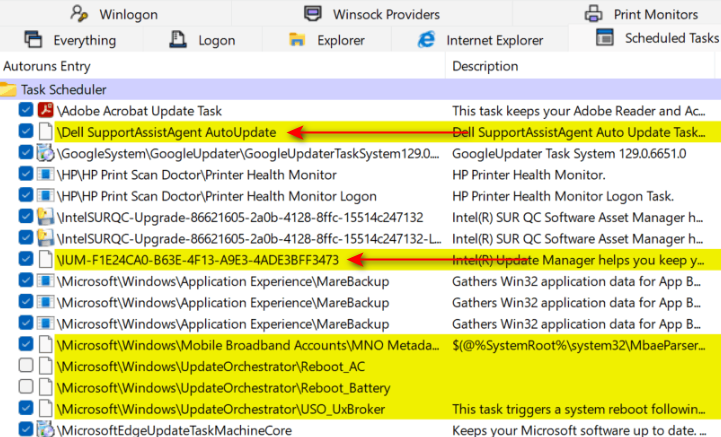Open the Internet Explorer tab

(480, 40)
